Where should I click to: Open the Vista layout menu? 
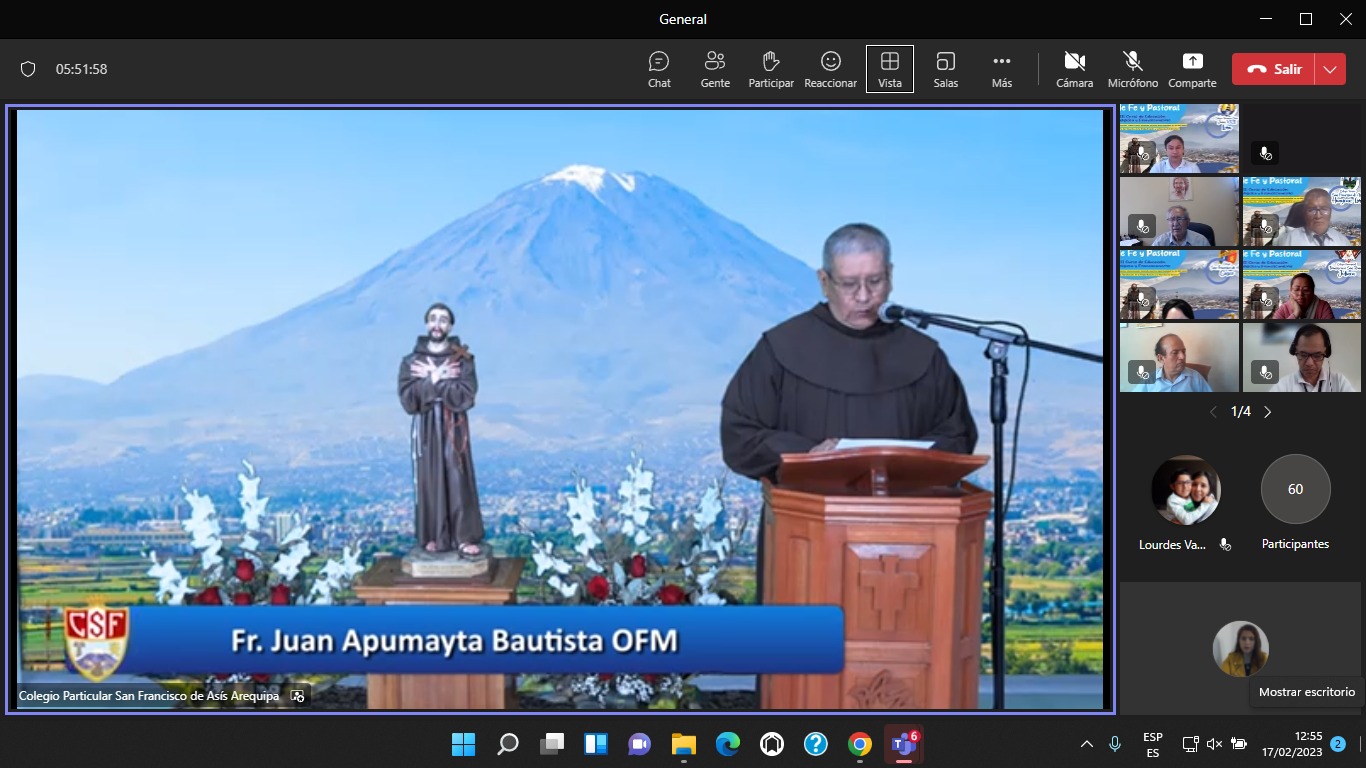[889, 69]
